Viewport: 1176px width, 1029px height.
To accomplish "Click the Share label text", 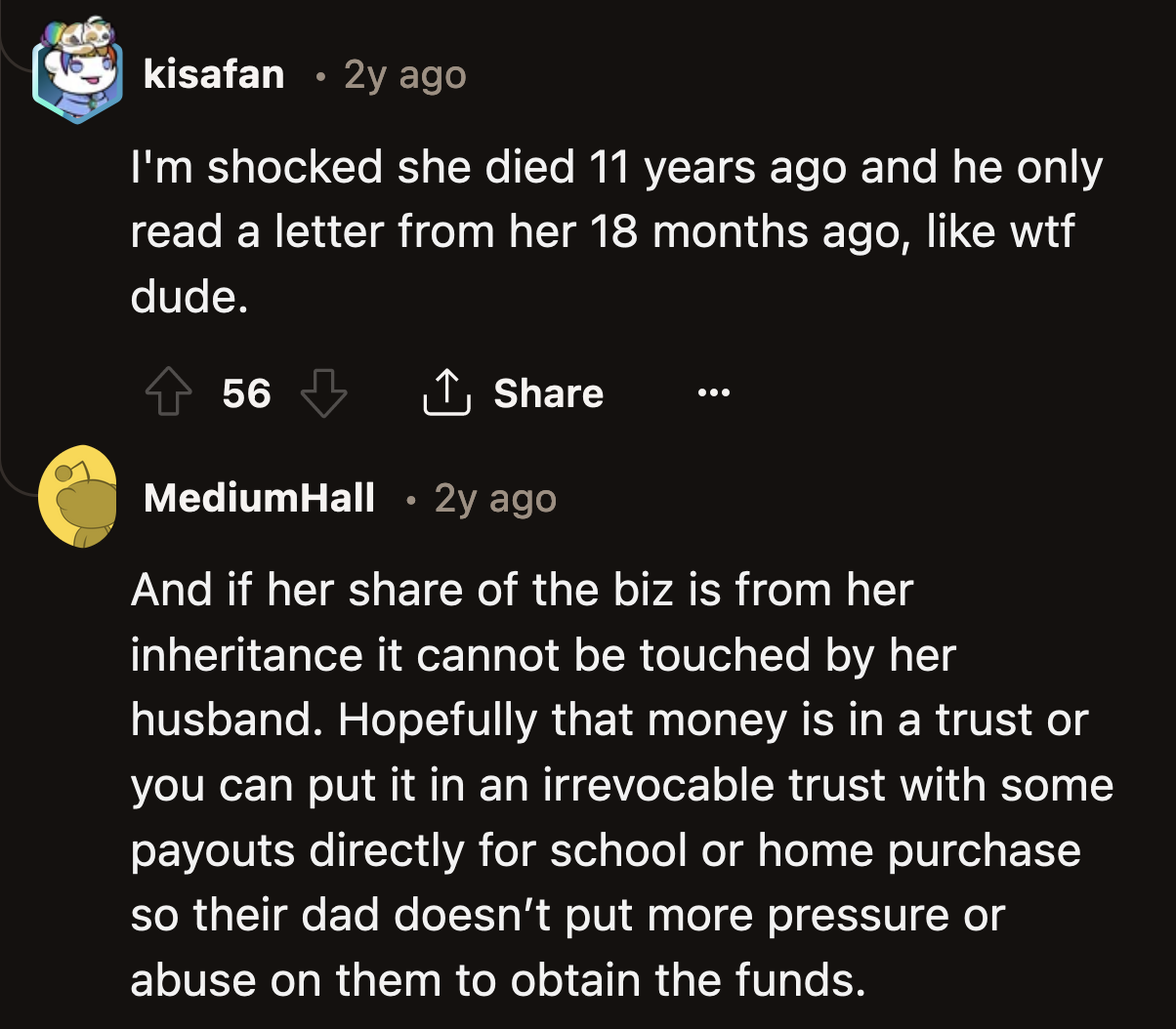I will (548, 393).
